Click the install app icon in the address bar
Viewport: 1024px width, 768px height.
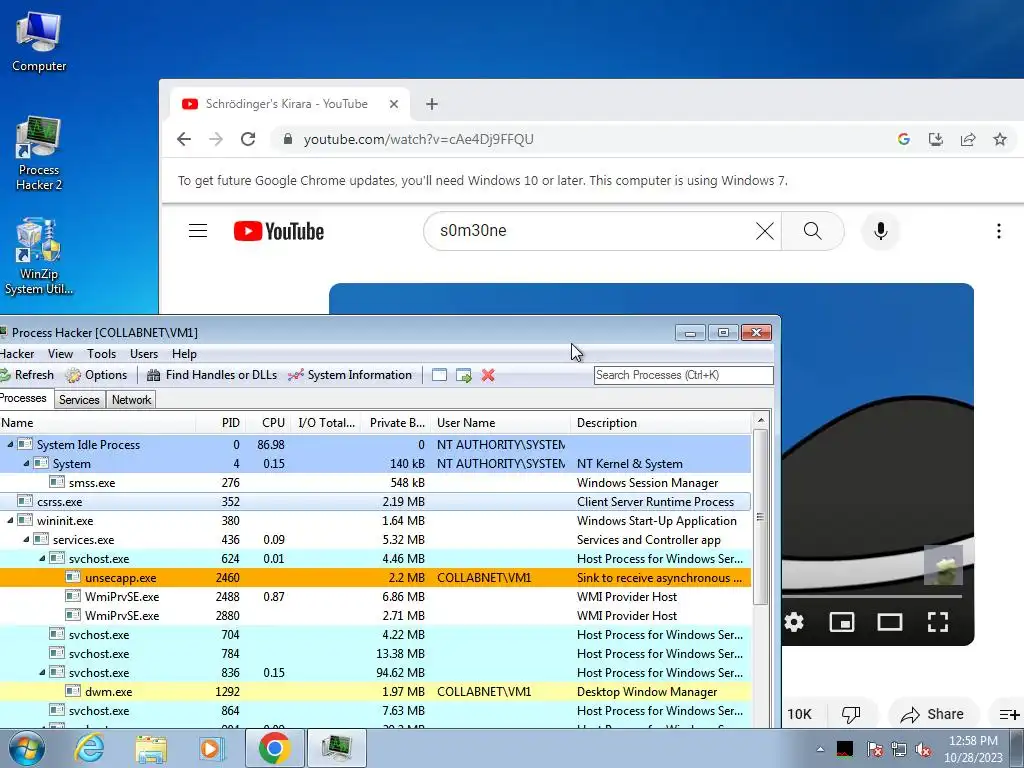(x=936, y=139)
